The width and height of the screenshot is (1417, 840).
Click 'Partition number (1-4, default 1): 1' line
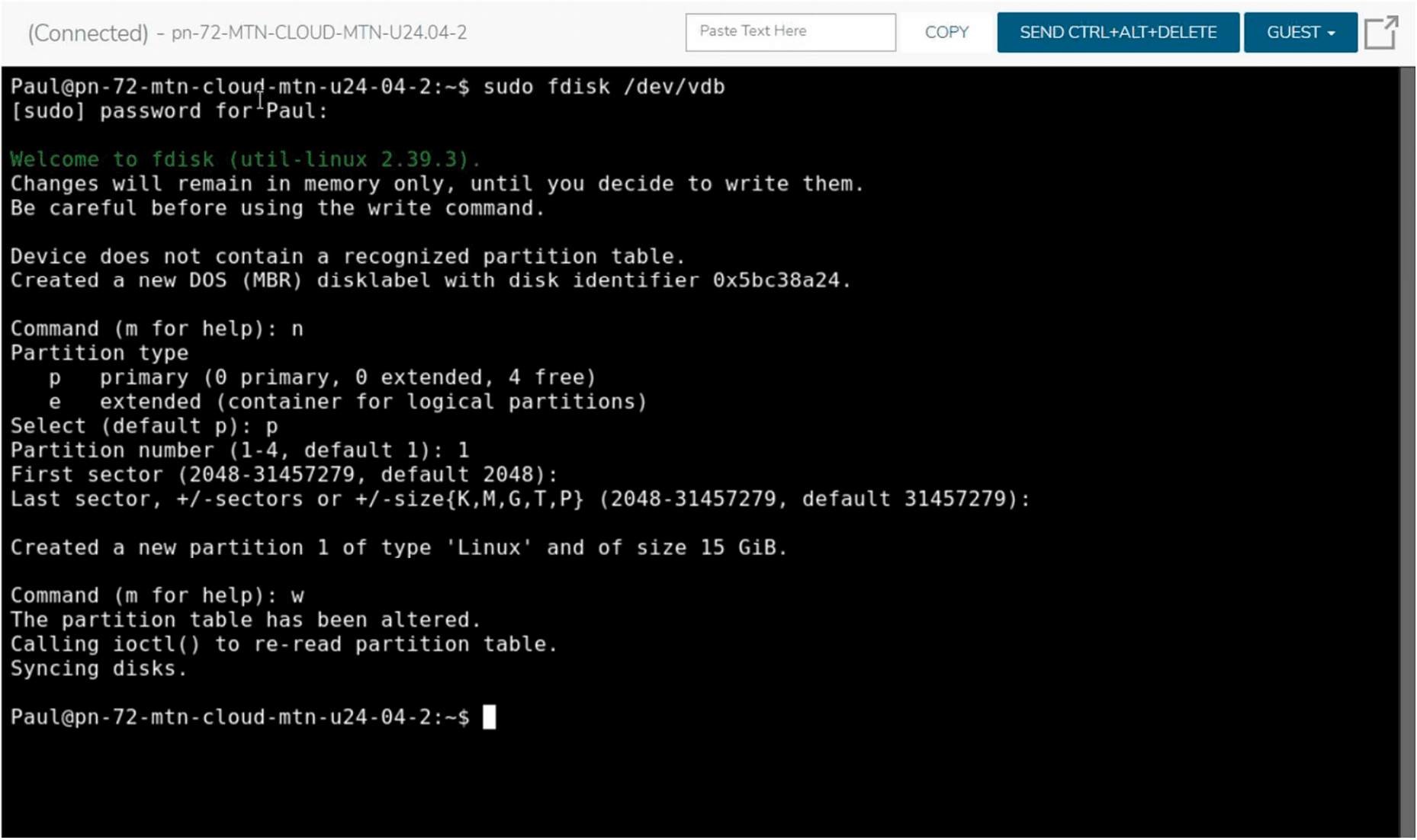(x=239, y=450)
